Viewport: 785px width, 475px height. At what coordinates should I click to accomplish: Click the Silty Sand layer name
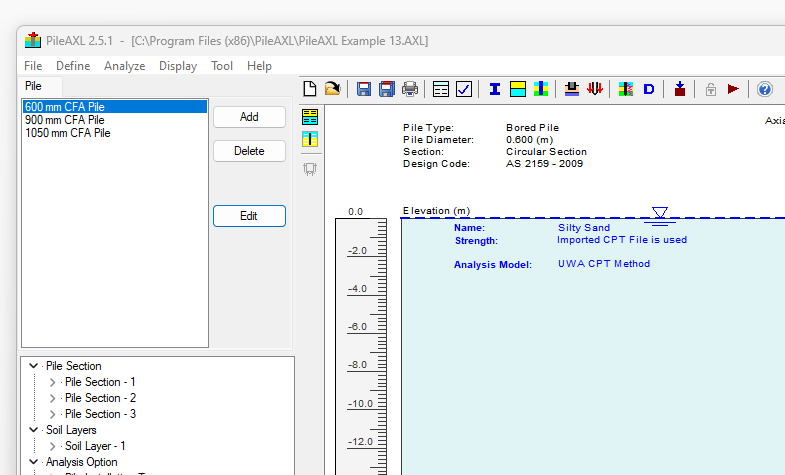click(x=584, y=228)
